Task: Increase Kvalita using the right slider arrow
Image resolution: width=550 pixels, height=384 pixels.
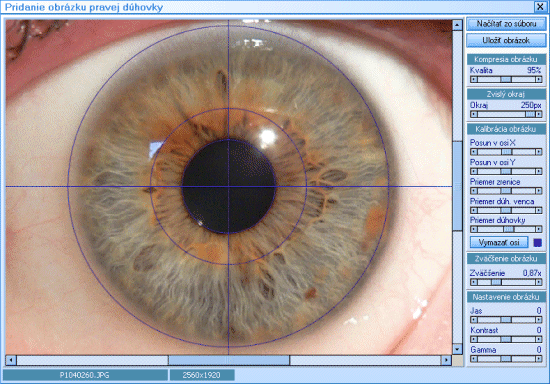Action: pos(539,80)
